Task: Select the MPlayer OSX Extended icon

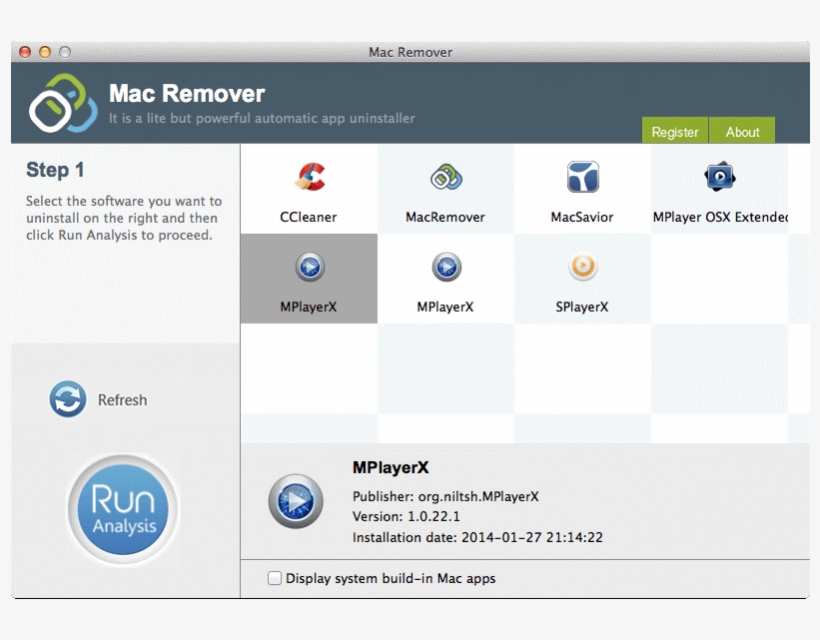Action: 720,177
